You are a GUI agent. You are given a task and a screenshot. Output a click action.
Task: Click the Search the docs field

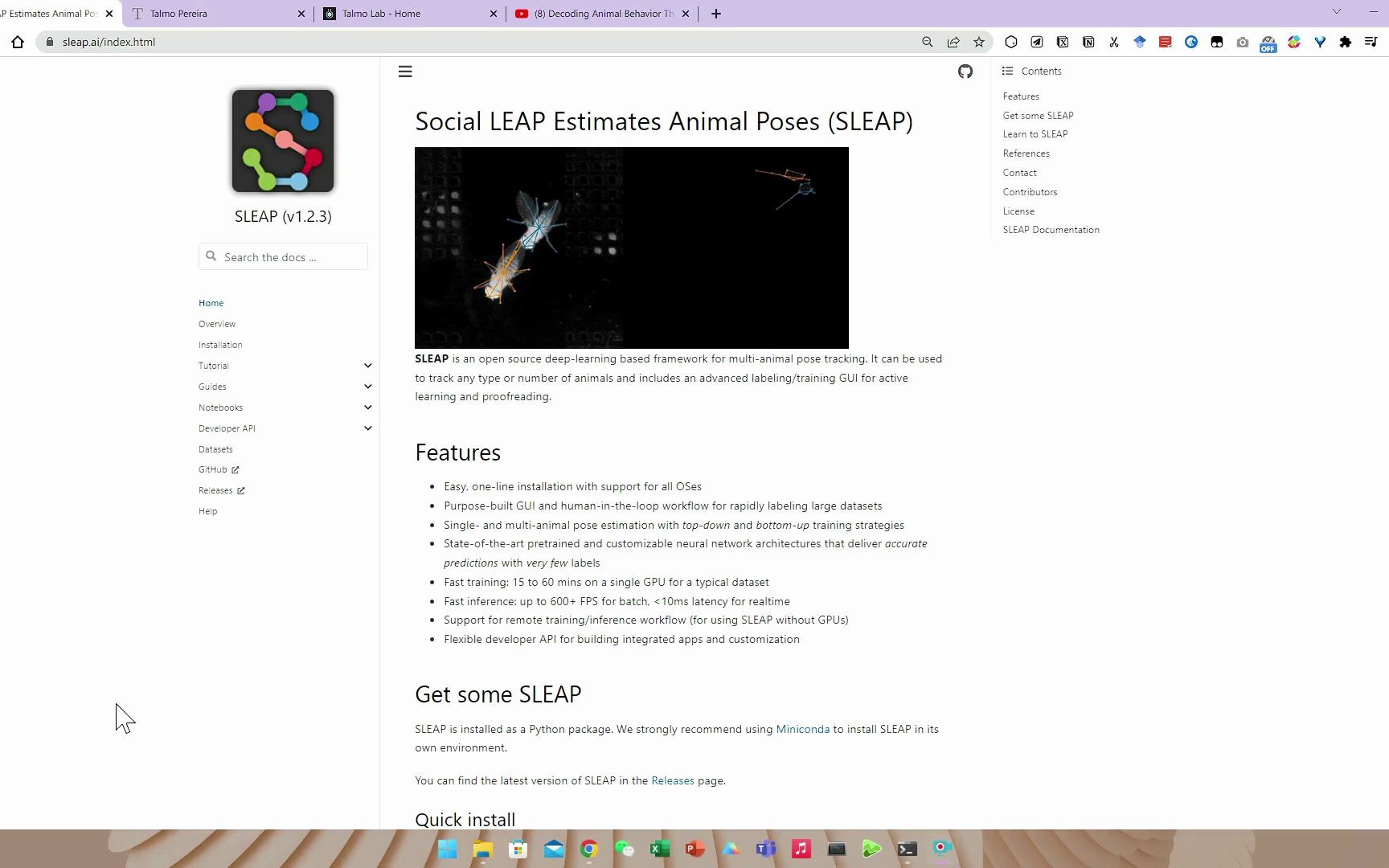click(x=283, y=256)
